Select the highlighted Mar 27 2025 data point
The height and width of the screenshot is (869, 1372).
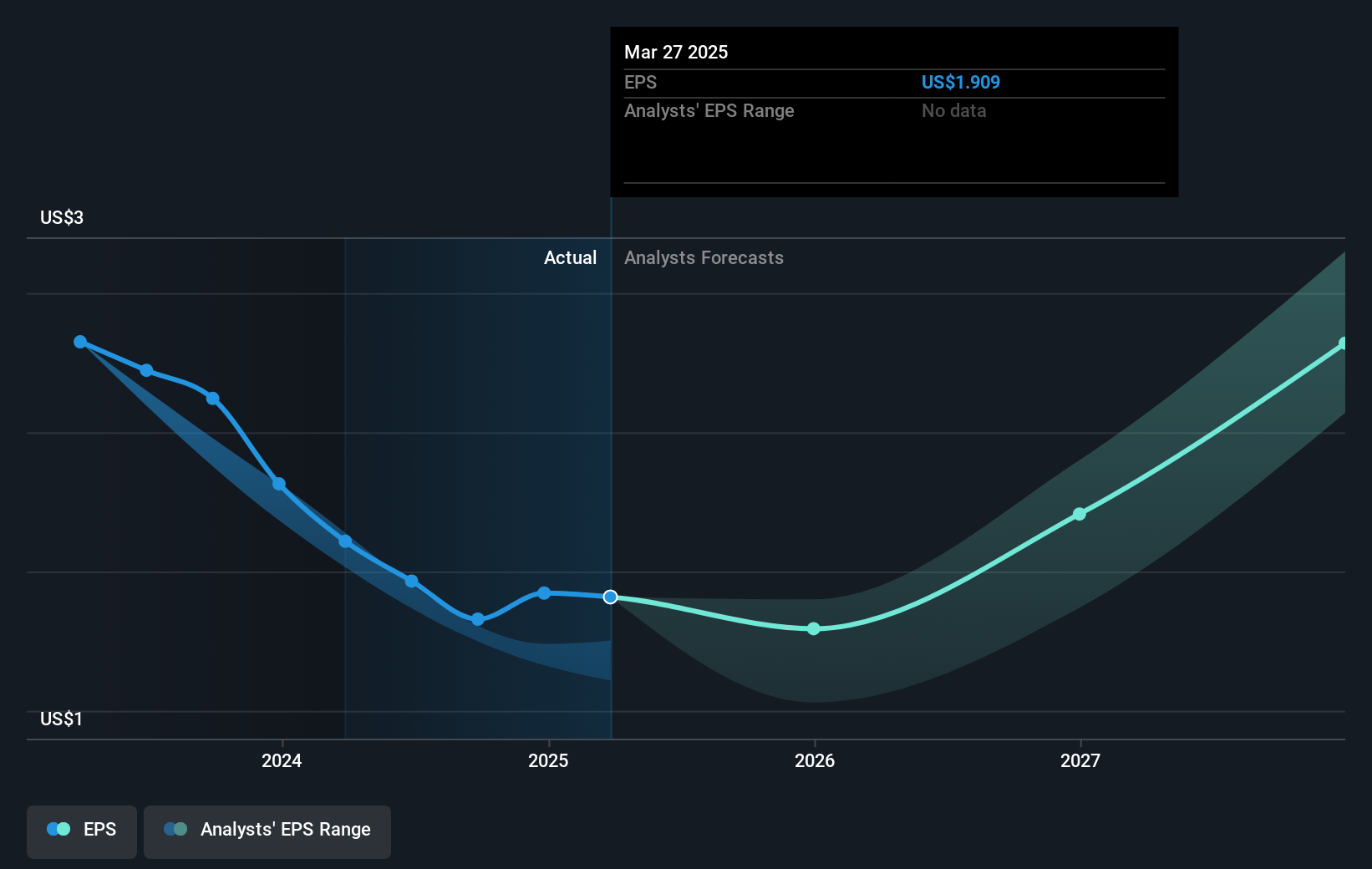611,597
